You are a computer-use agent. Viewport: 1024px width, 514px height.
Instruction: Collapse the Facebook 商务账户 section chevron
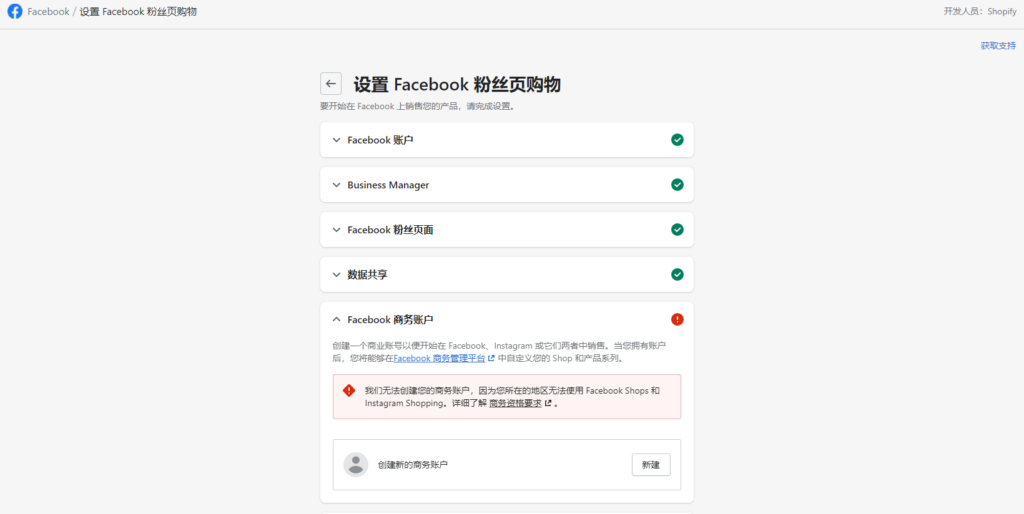coord(336,319)
